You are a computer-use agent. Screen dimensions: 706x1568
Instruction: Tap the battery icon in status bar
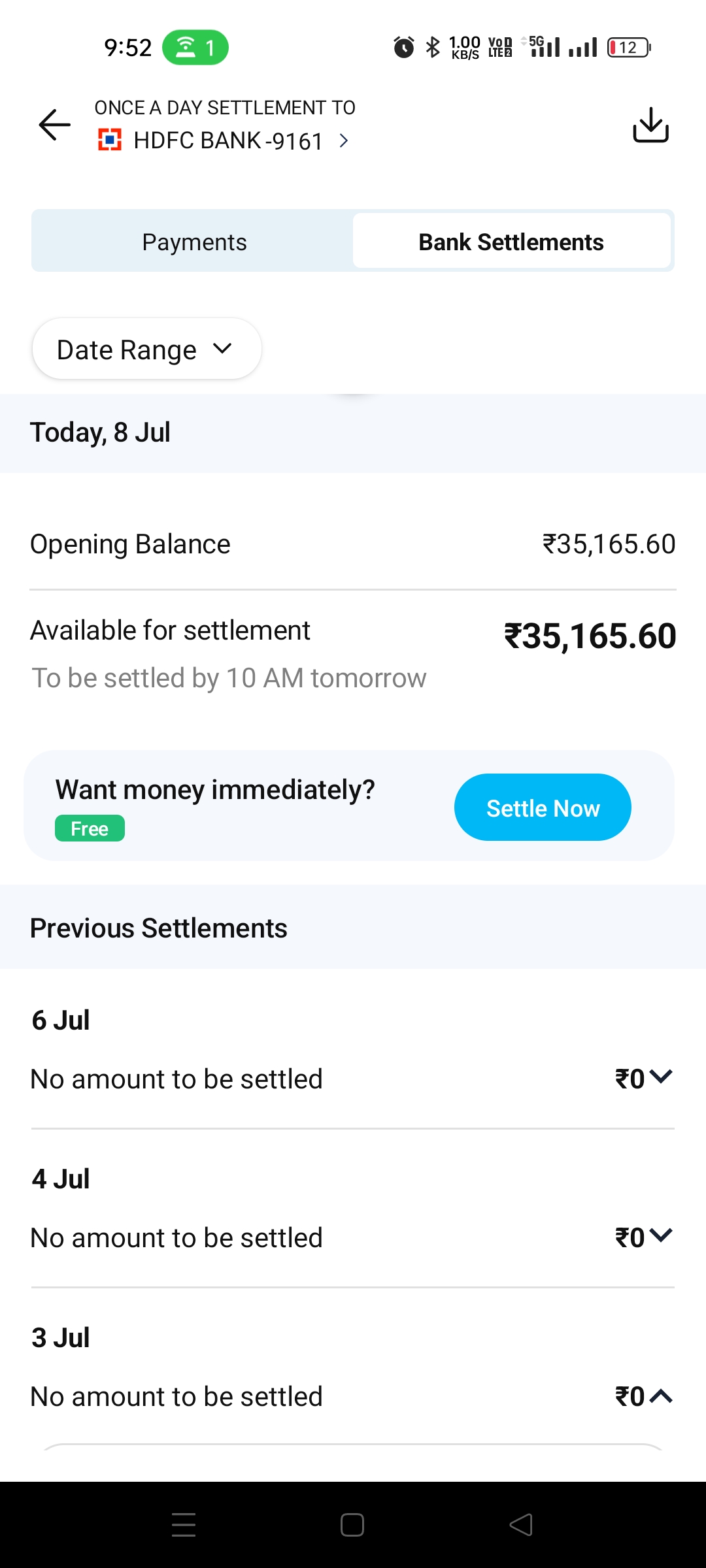(628, 48)
